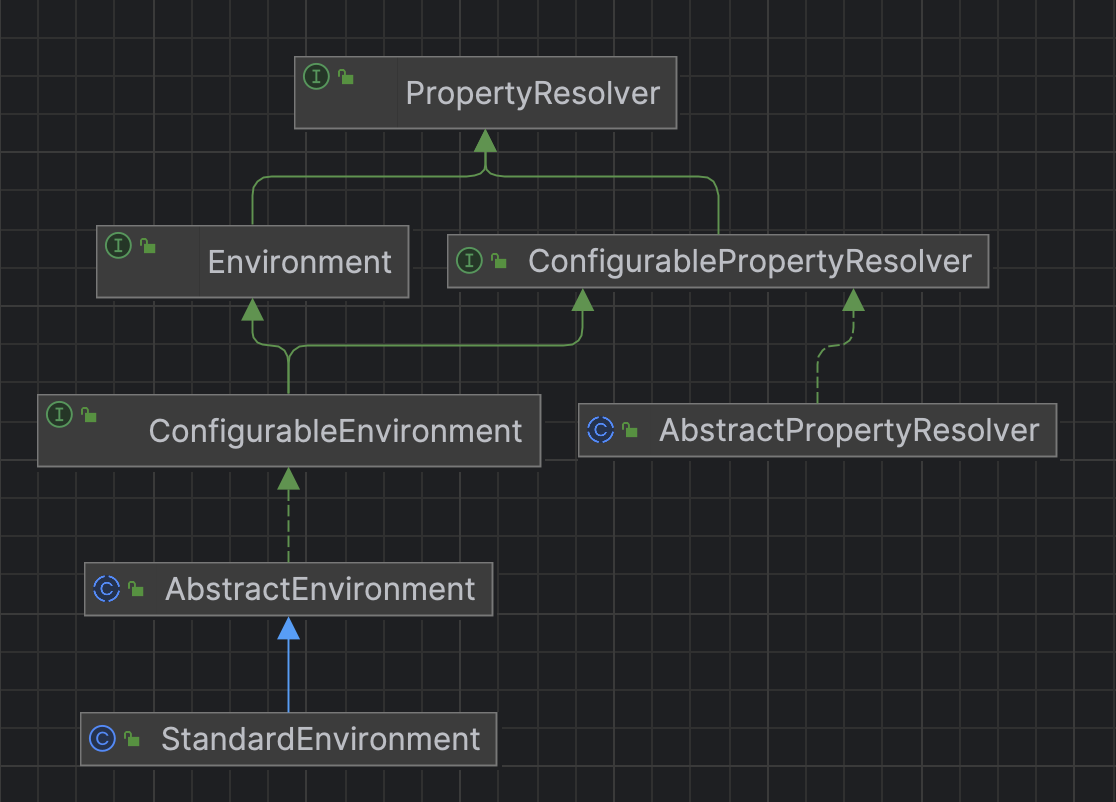Select the PropertyResolver node label
This screenshot has width=1116, height=802.
click(532, 94)
